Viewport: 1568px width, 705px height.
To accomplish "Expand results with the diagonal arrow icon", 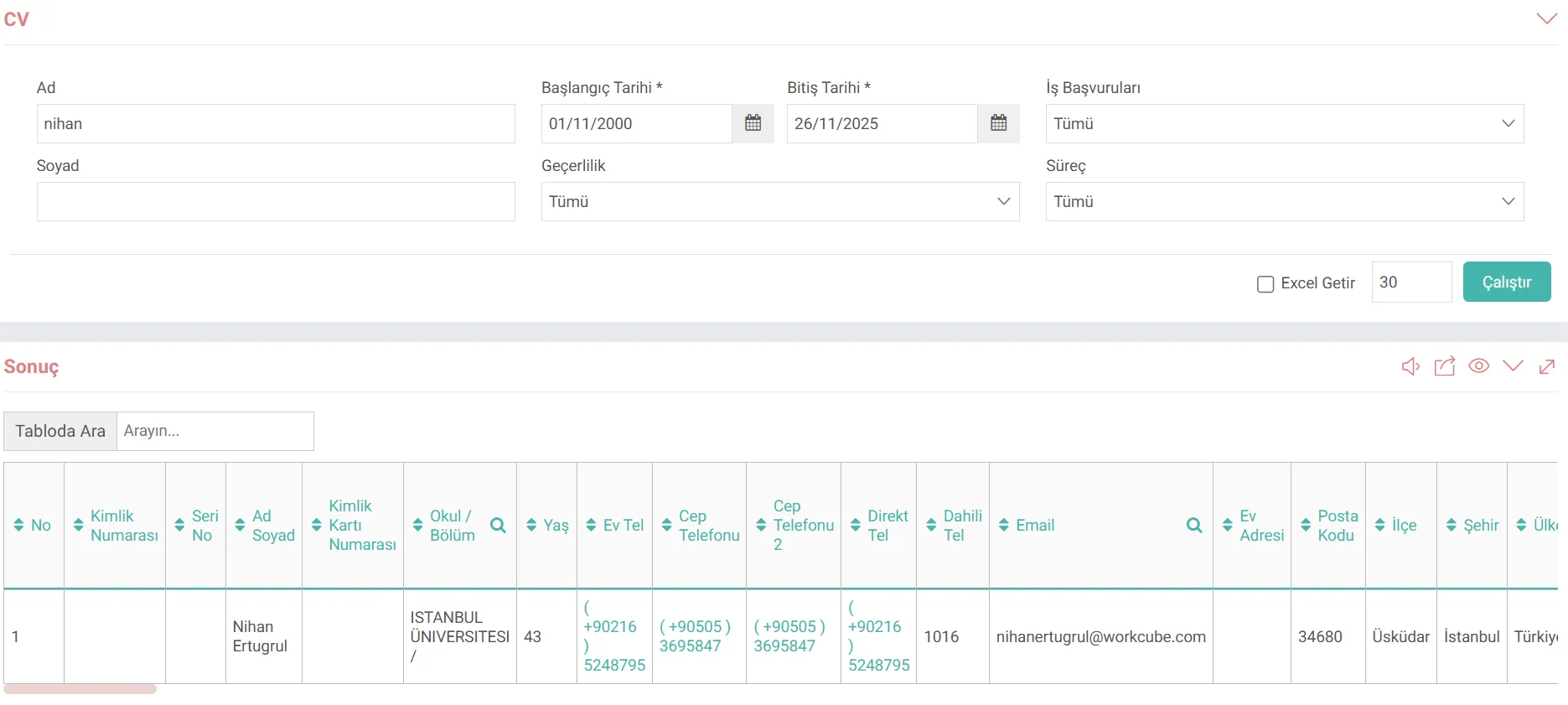I will [1547, 366].
